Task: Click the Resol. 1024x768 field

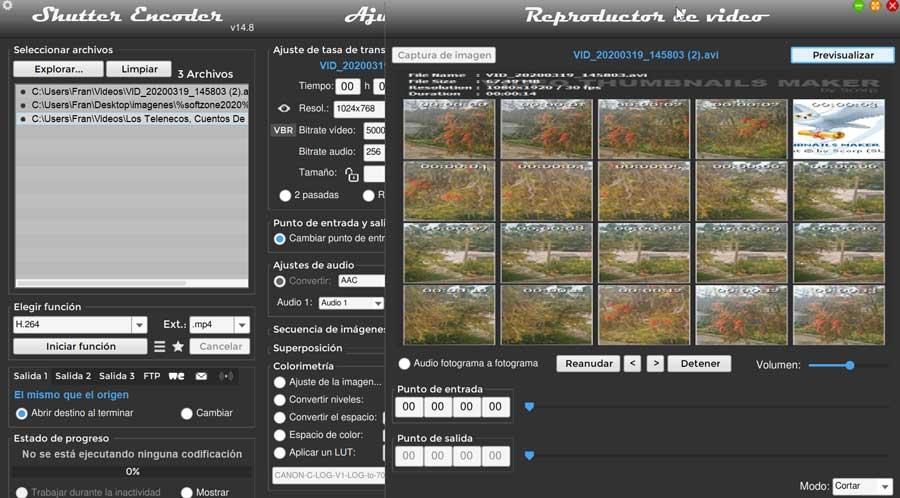Action: click(360, 108)
